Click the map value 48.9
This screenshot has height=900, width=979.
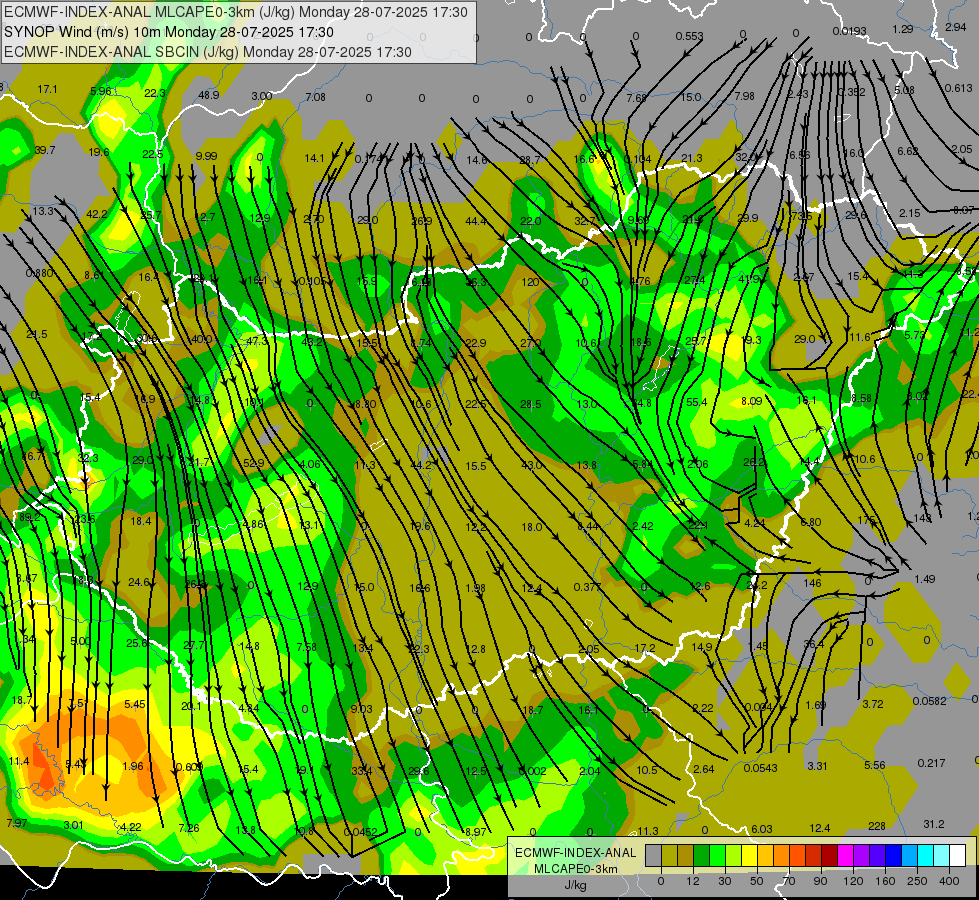point(209,95)
